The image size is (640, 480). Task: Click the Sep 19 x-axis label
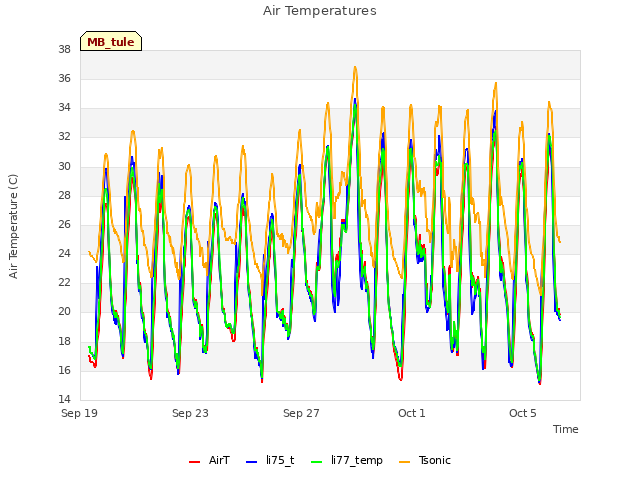[80, 413]
